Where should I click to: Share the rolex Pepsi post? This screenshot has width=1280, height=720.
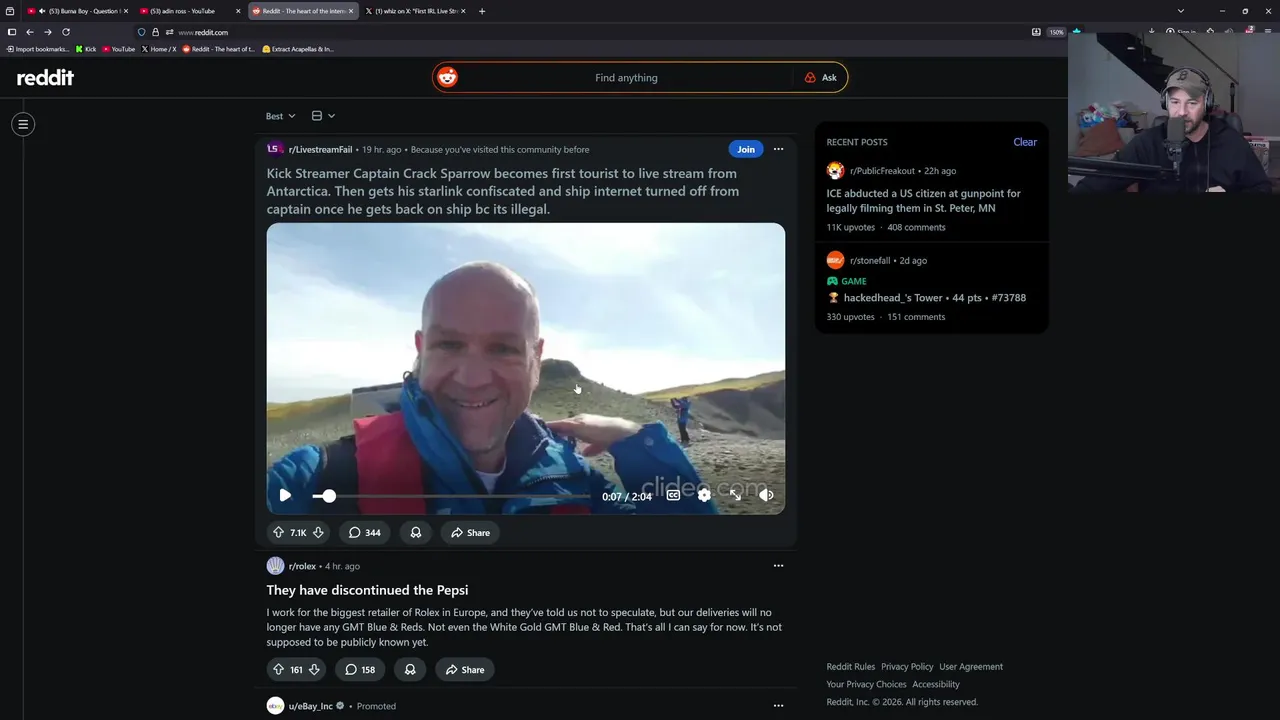(465, 670)
